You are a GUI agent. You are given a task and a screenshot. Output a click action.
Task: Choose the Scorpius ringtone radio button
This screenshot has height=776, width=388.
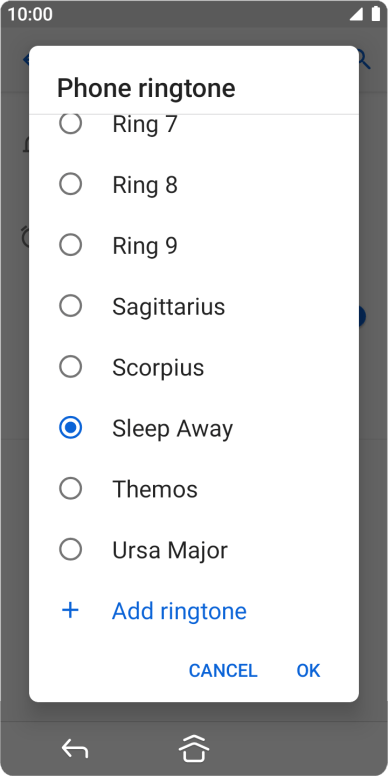(x=70, y=367)
